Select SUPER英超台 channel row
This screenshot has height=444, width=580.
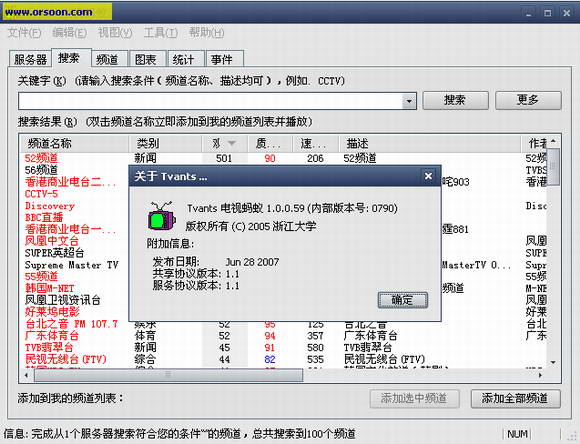tap(54, 253)
